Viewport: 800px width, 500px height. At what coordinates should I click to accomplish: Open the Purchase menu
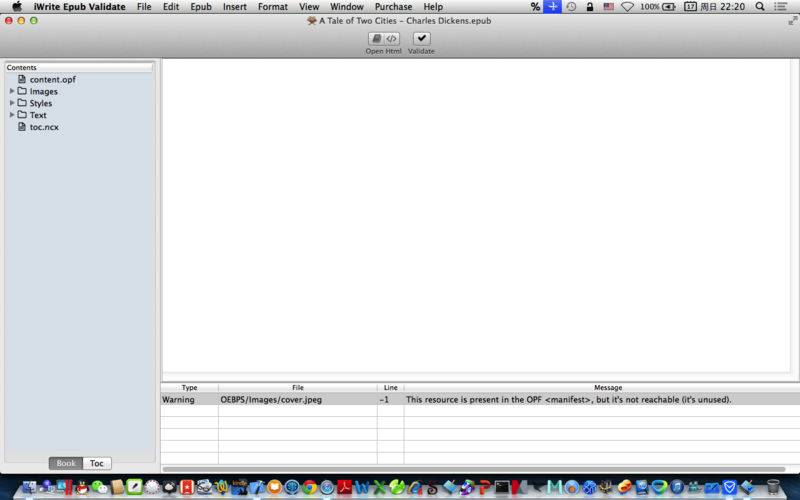(393, 7)
